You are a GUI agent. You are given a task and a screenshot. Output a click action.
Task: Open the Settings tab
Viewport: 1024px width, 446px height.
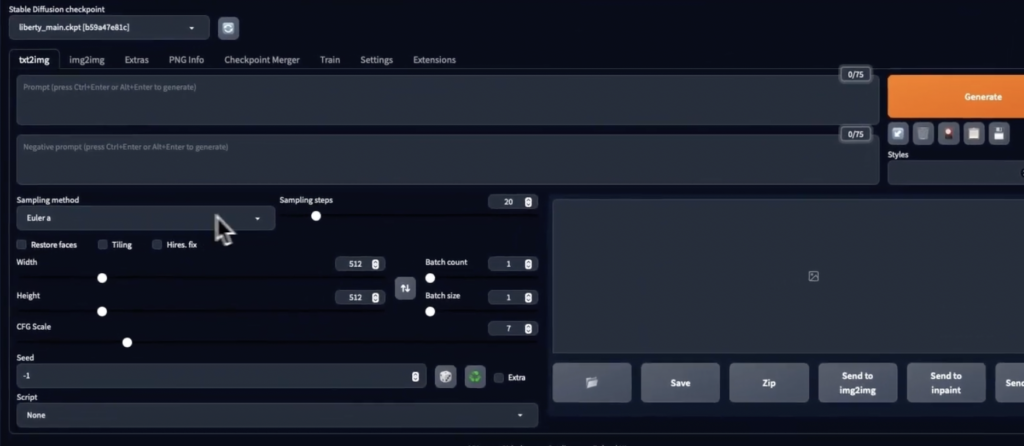pyautogui.click(x=377, y=59)
